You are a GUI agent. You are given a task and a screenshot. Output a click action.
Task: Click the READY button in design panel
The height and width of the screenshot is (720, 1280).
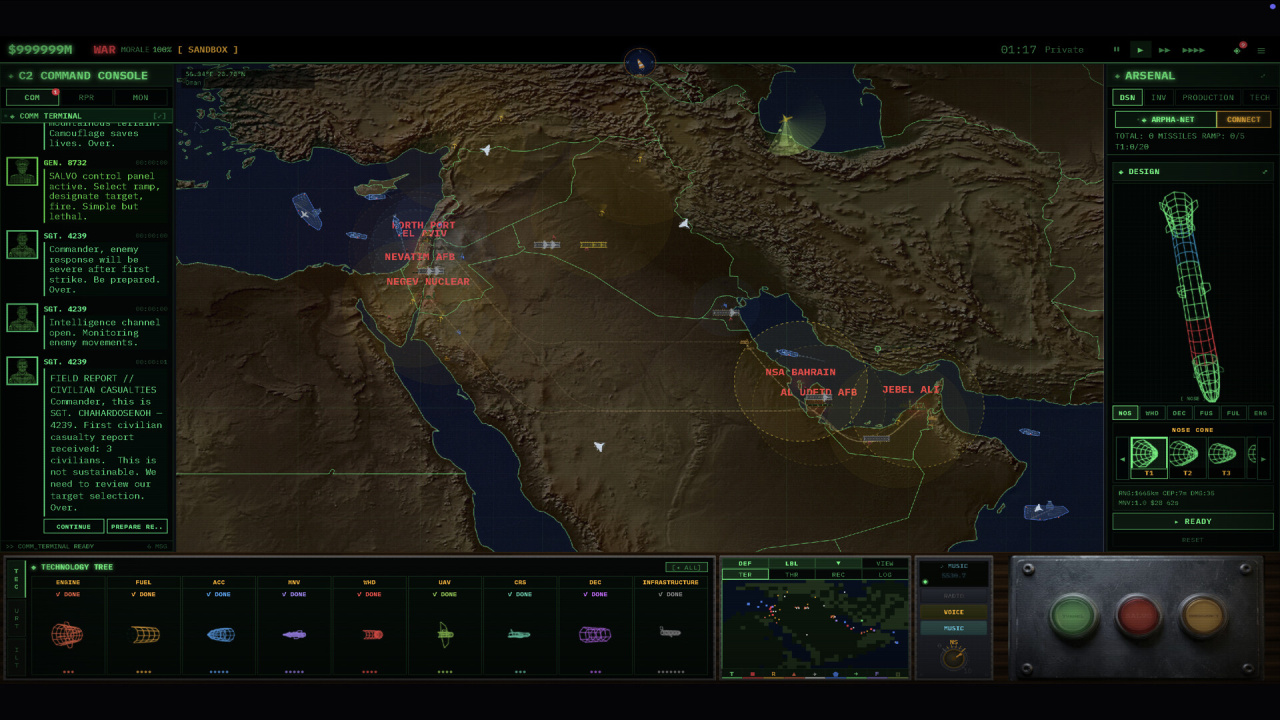pyautogui.click(x=1193, y=521)
